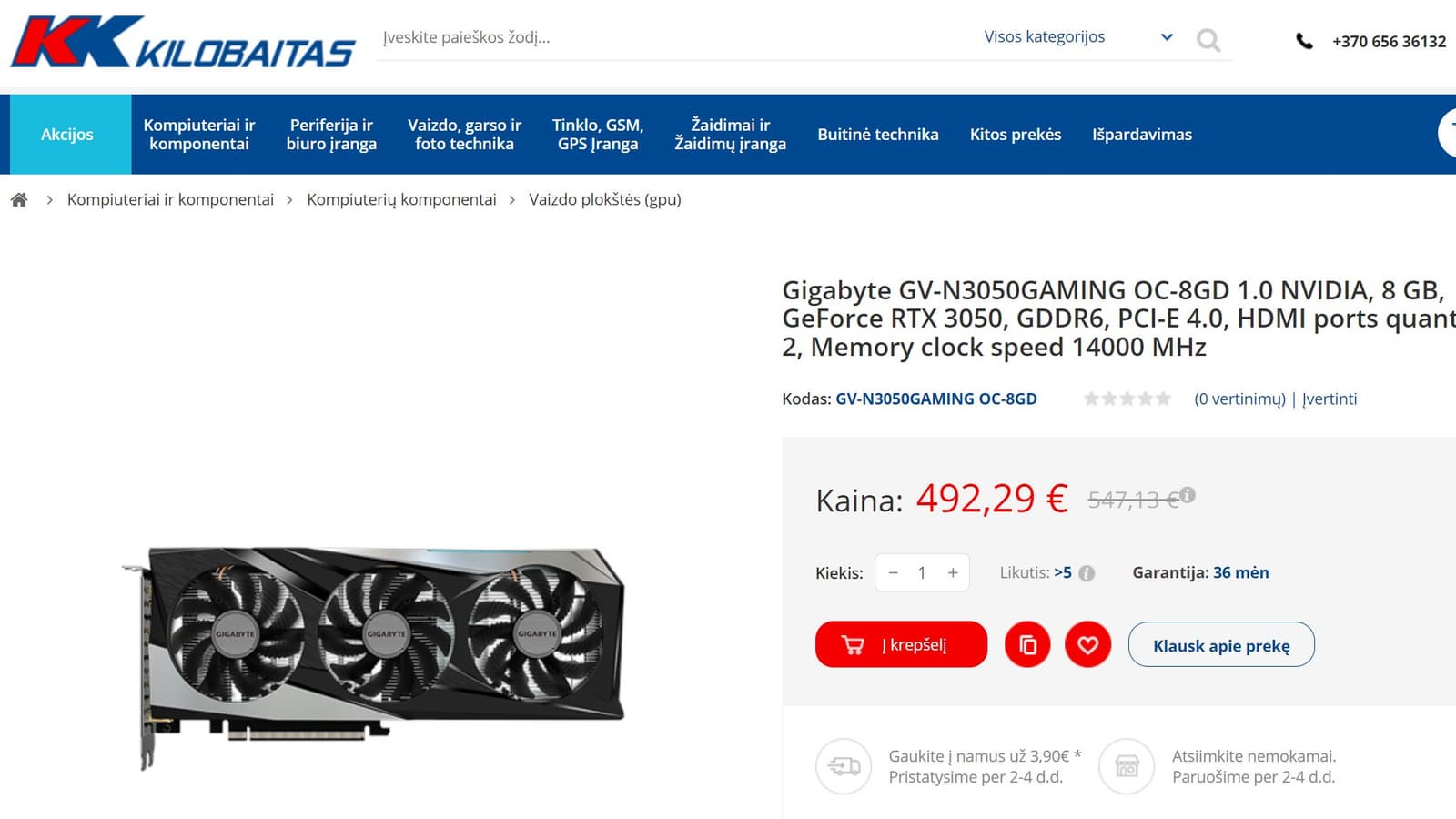The width and height of the screenshot is (1456, 819).
Task: Click the Į krepšelį button
Action: [901, 644]
